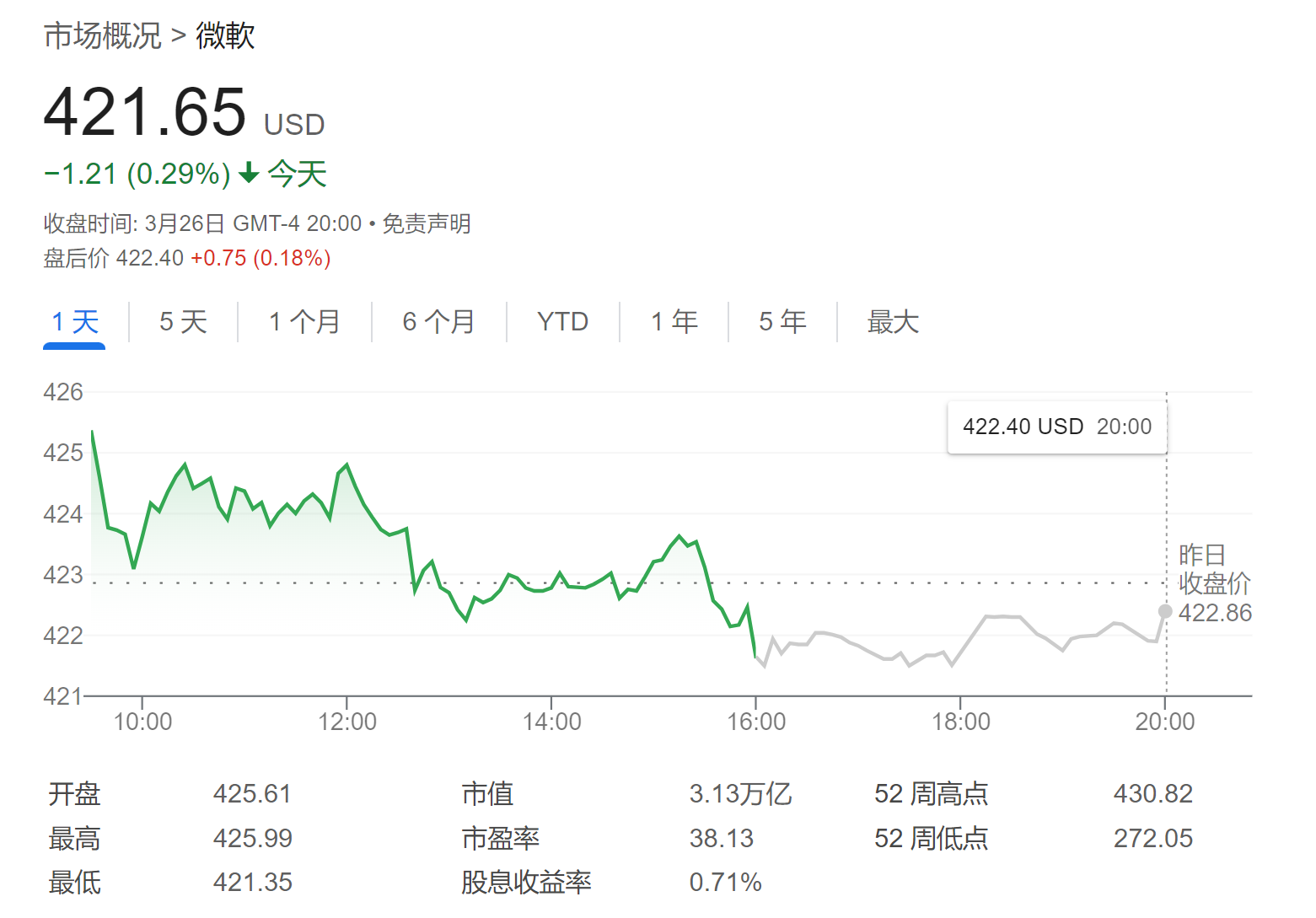Click the gray 20:00 chart endpoint dot

click(1165, 611)
